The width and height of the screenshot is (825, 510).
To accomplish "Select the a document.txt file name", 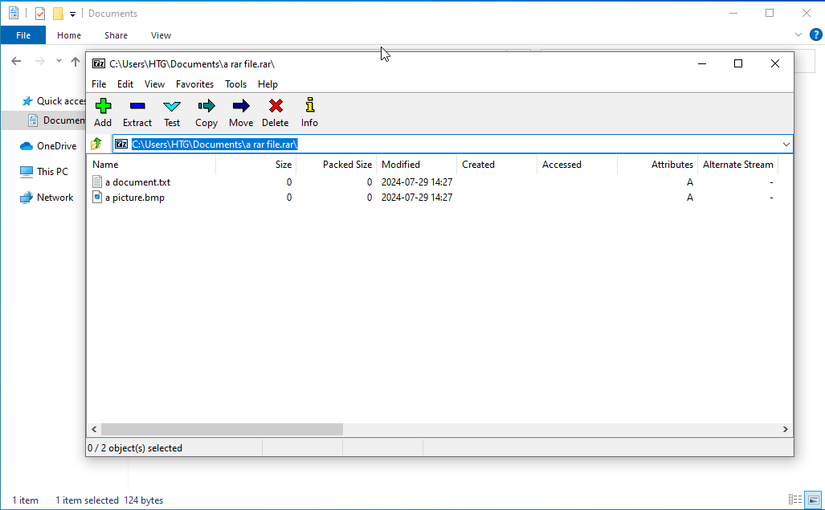I will pyautogui.click(x=138, y=182).
